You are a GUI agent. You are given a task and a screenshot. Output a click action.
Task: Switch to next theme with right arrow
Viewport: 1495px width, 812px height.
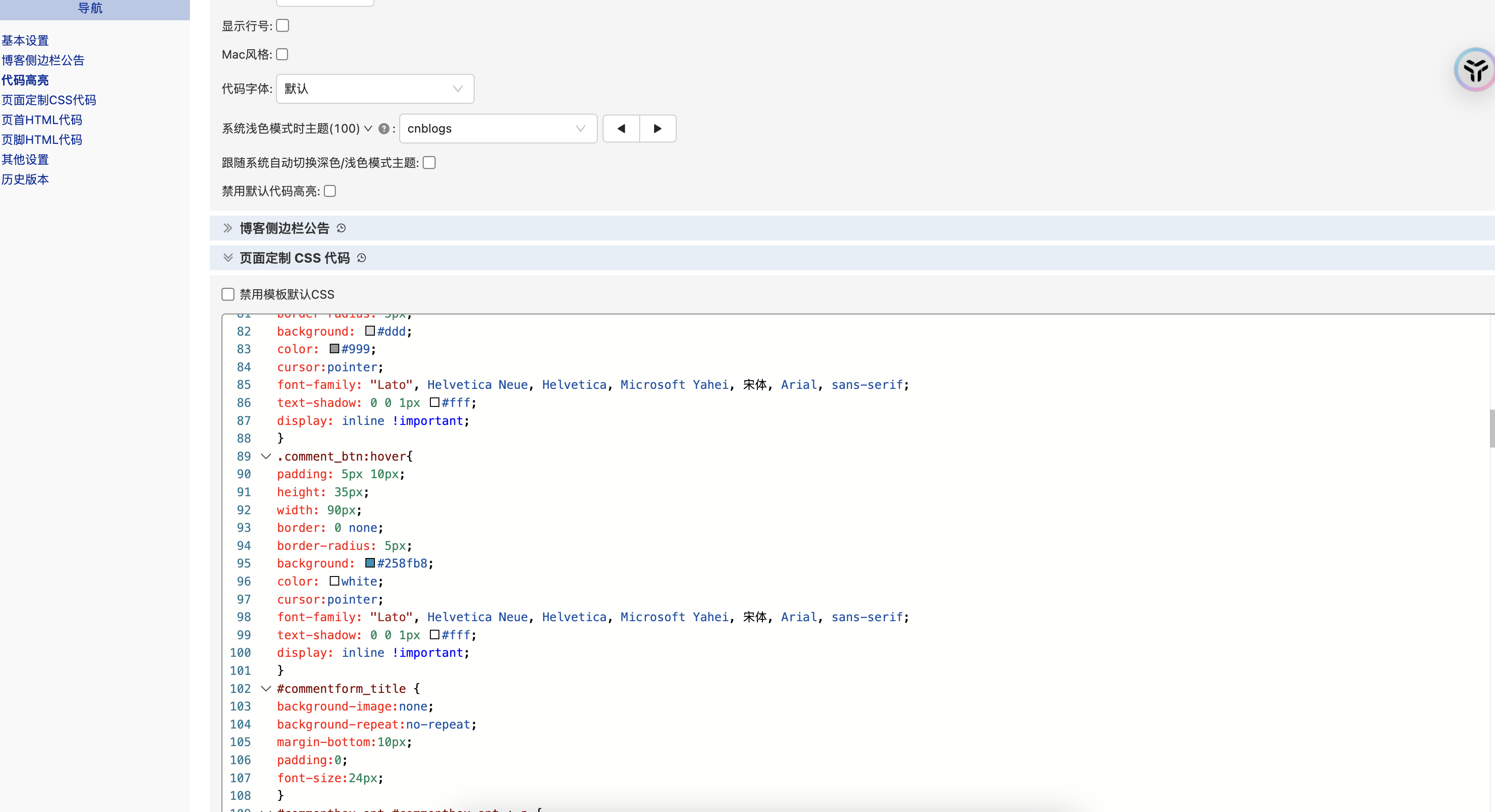658,128
